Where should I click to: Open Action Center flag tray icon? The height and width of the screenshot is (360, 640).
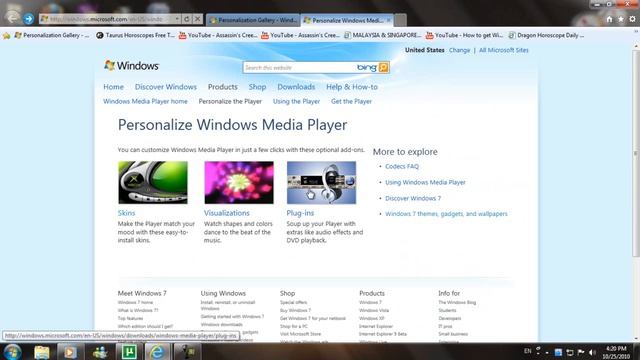pos(581,352)
